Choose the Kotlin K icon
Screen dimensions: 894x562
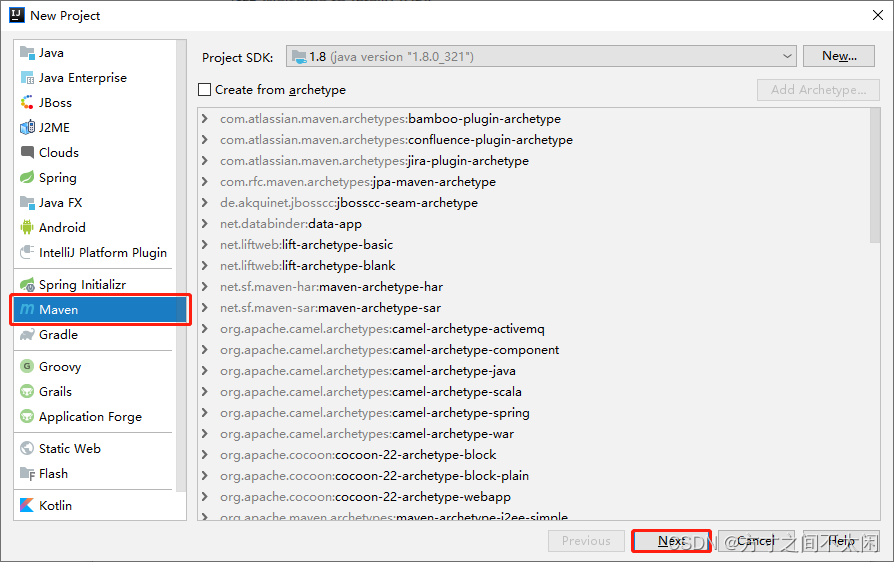pos(27,506)
